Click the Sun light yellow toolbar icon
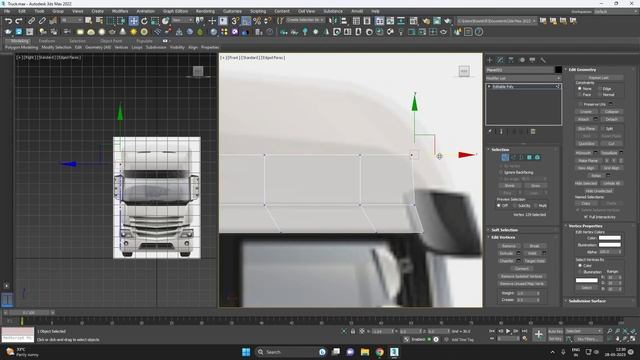Image resolution: width=640 pixels, height=360 pixels. click(x=133, y=32)
